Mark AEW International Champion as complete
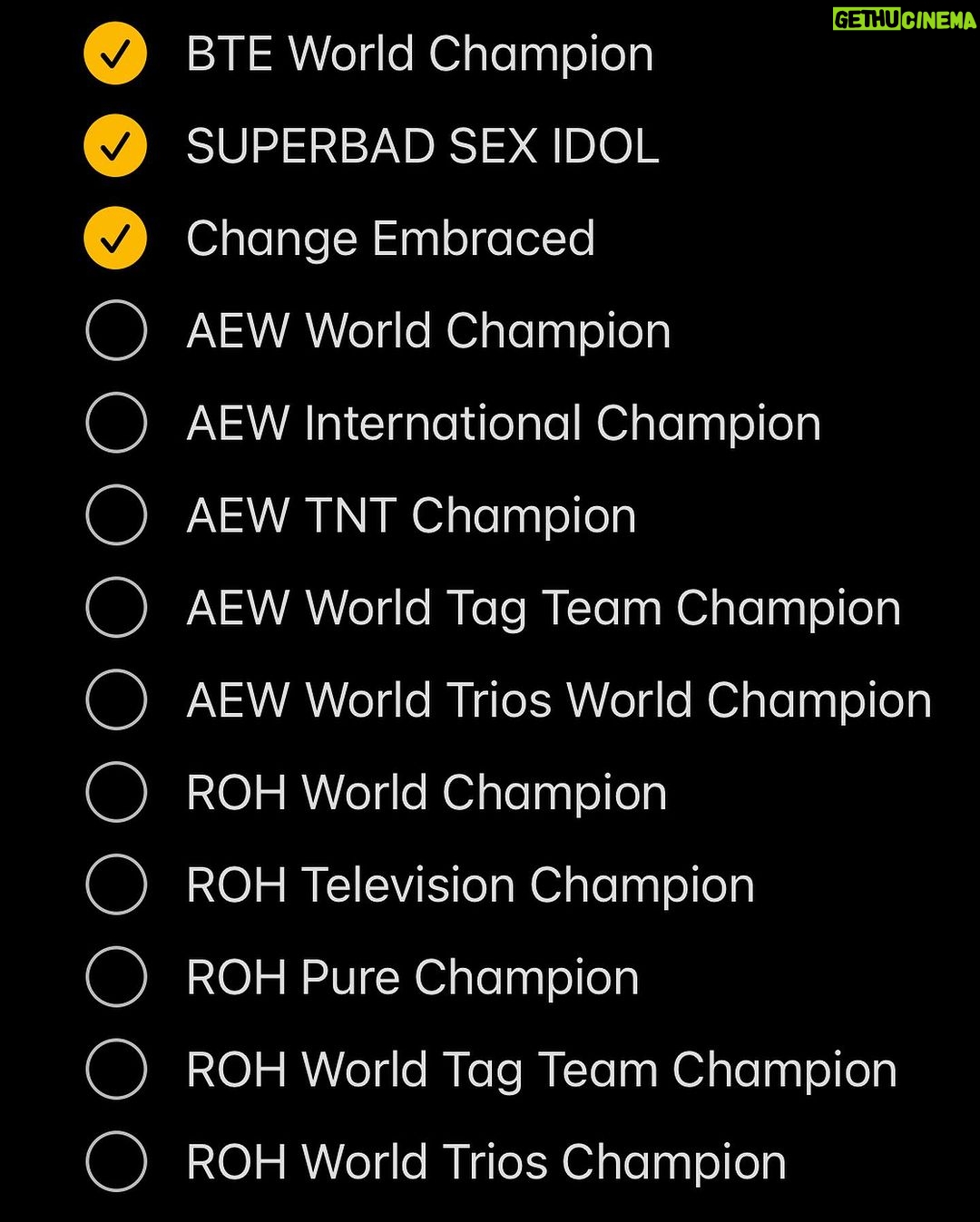This screenshot has width=980, height=1222. [x=116, y=424]
